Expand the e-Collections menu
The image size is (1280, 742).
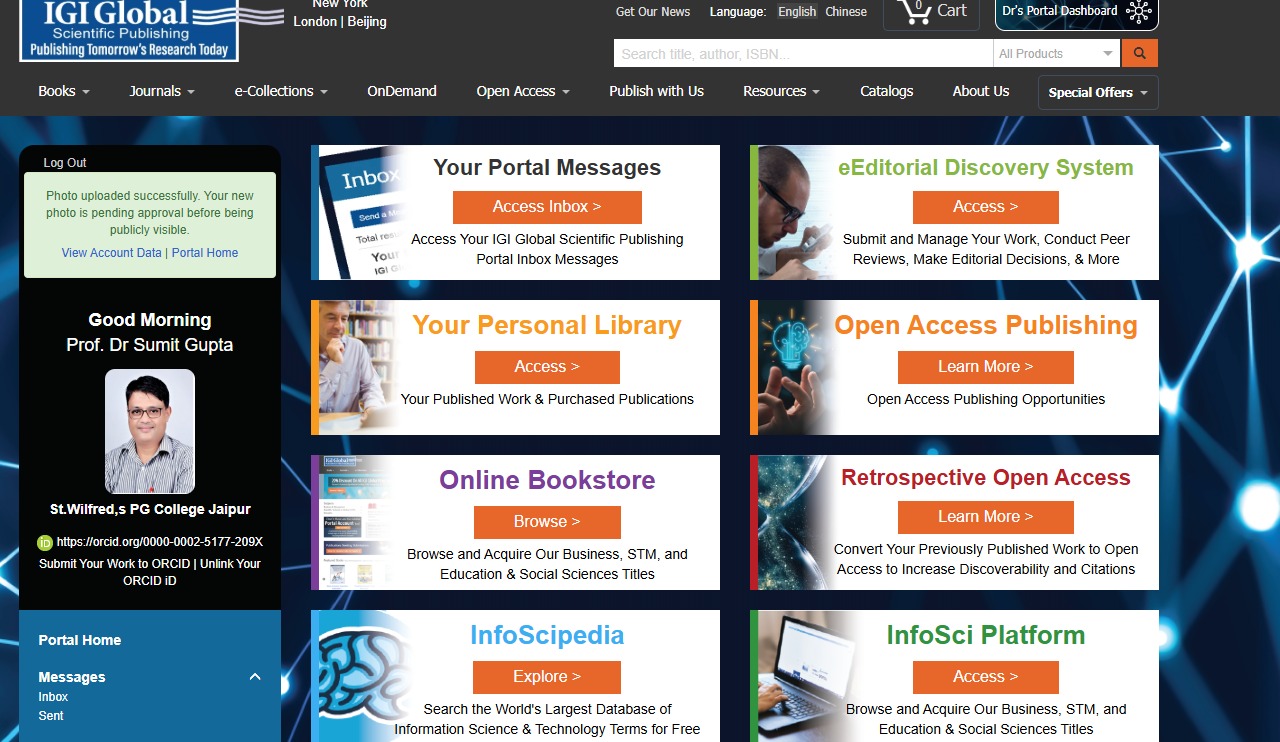click(281, 91)
